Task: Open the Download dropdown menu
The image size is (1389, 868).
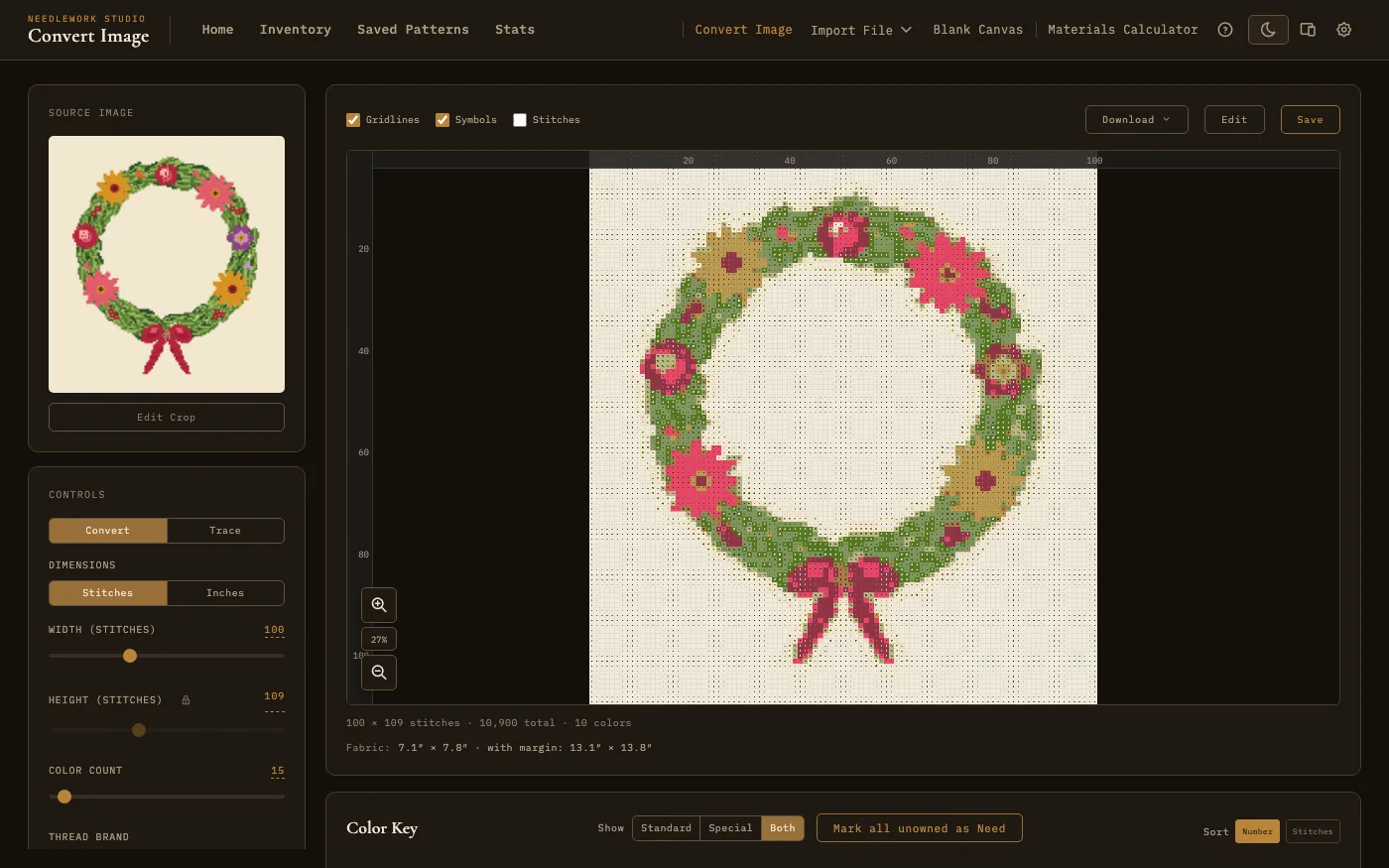Action: click(x=1137, y=120)
